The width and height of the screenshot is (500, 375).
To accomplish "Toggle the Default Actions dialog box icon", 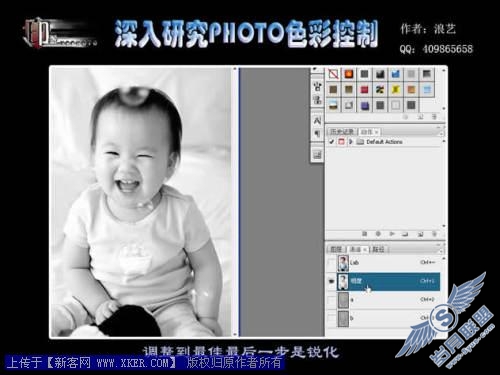I will [x=341, y=142].
